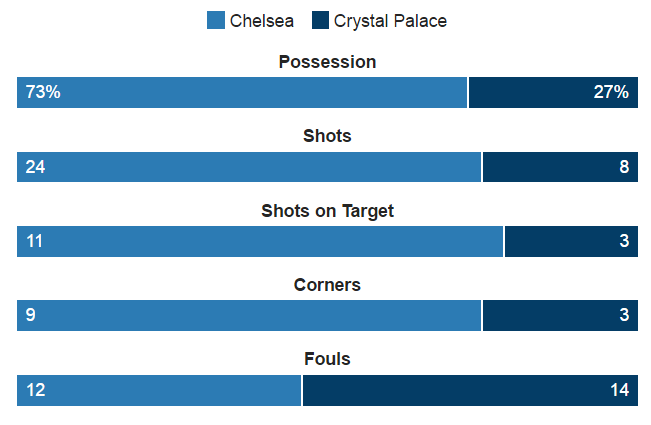651x425 pixels.
Task: Click the Fouls heading
Action: 327,359
